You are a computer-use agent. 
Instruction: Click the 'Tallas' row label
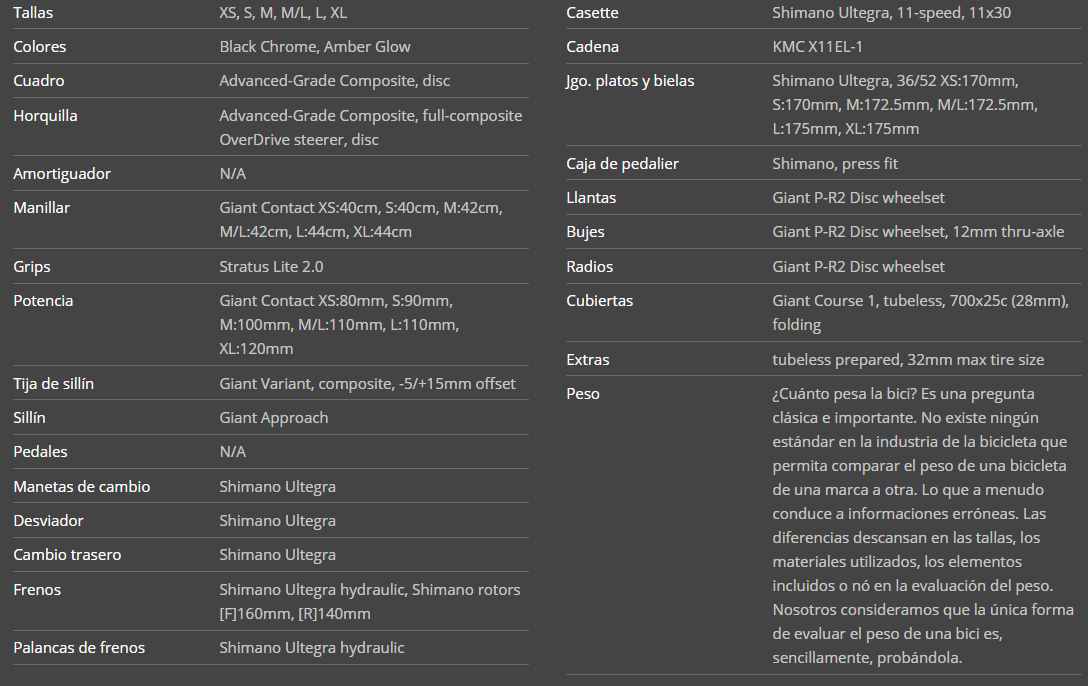pyautogui.click(x=33, y=13)
